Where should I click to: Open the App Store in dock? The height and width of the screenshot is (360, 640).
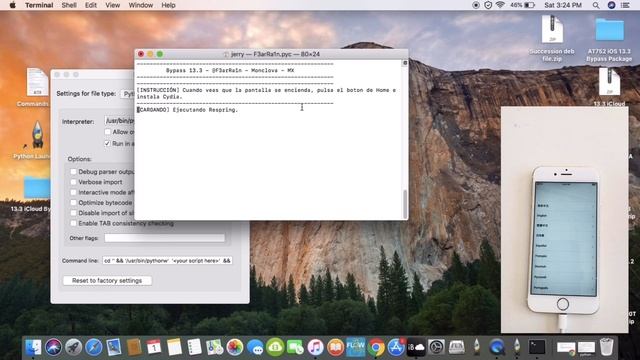click(x=396, y=347)
